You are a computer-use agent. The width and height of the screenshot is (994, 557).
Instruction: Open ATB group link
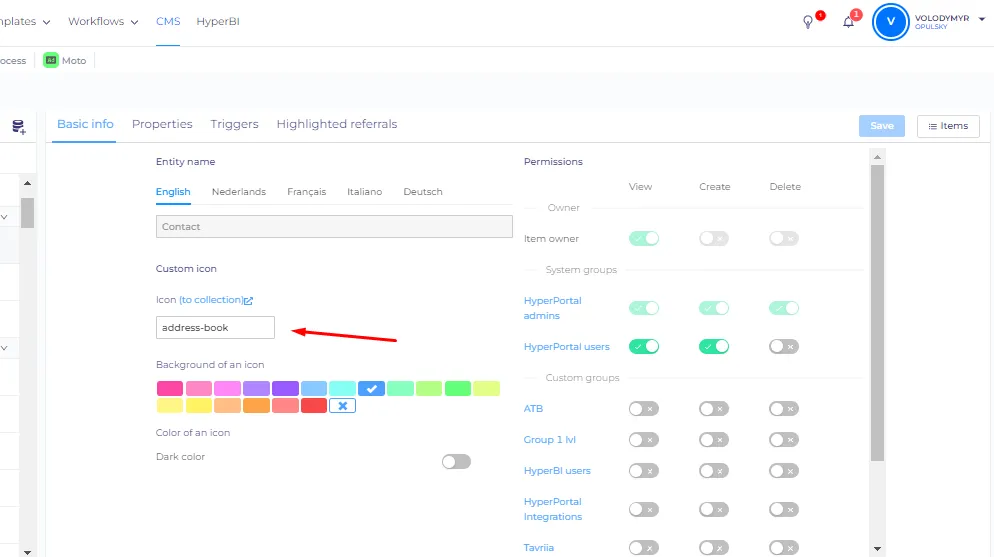533,409
